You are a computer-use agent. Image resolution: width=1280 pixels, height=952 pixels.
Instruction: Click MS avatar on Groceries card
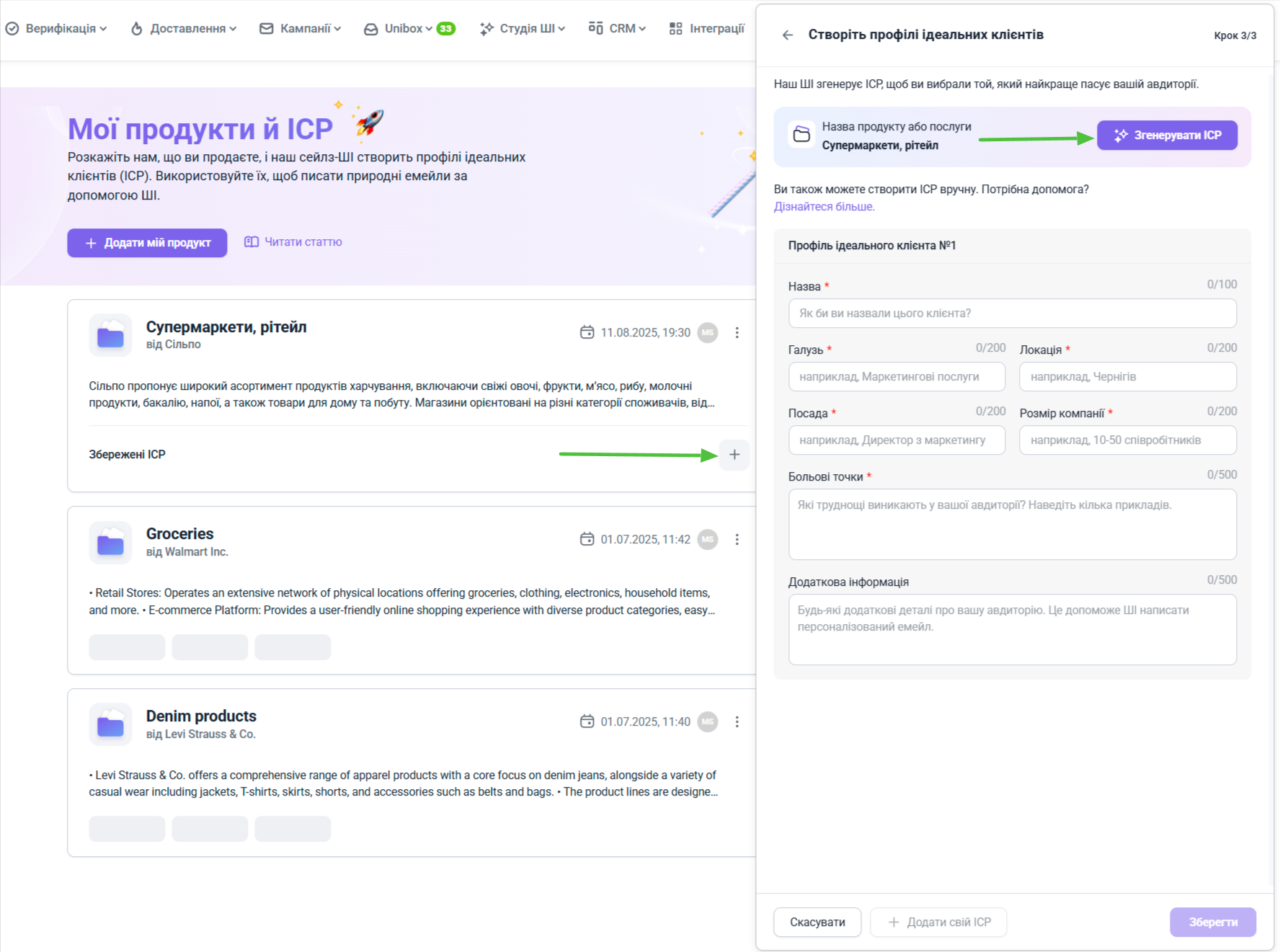tap(708, 539)
